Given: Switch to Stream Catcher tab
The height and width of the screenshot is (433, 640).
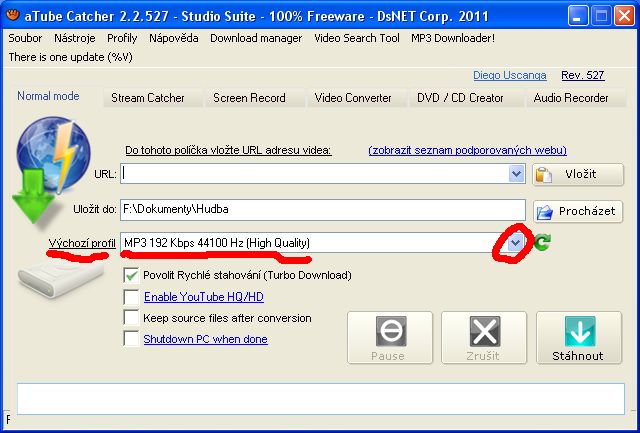Looking at the screenshot, I should [x=153, y=98].
